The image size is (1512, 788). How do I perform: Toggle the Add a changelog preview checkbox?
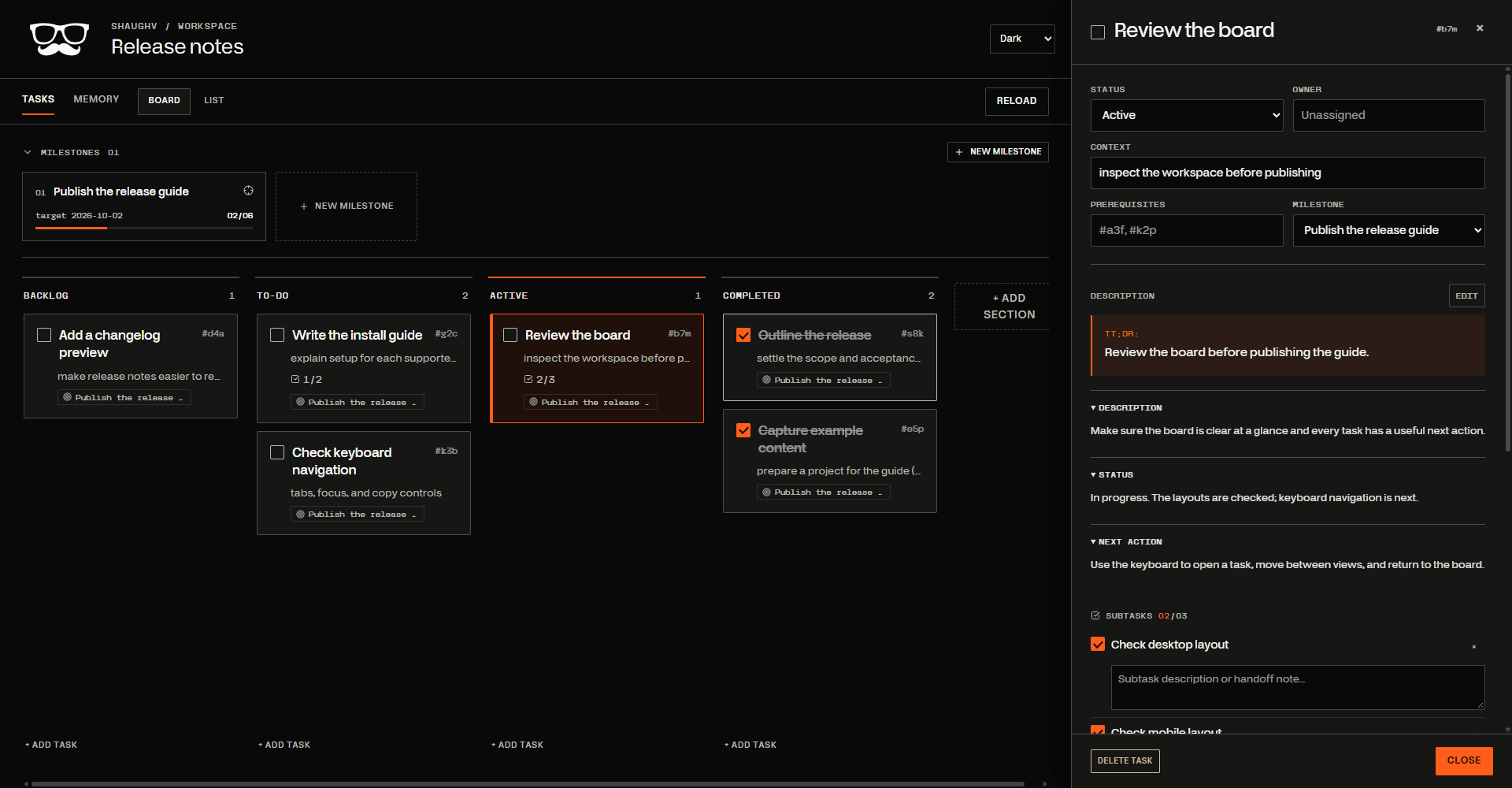[44, 335]
